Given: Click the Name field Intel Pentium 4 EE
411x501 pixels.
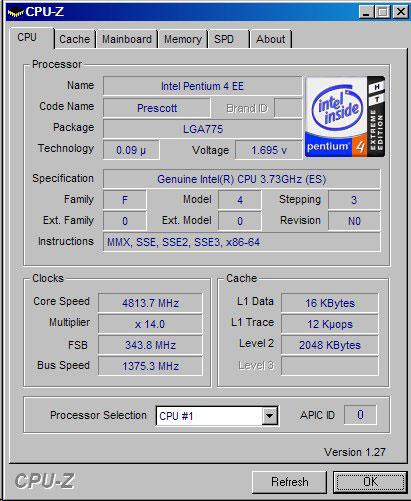Looking at the screenshot, I should pos(203,86).
